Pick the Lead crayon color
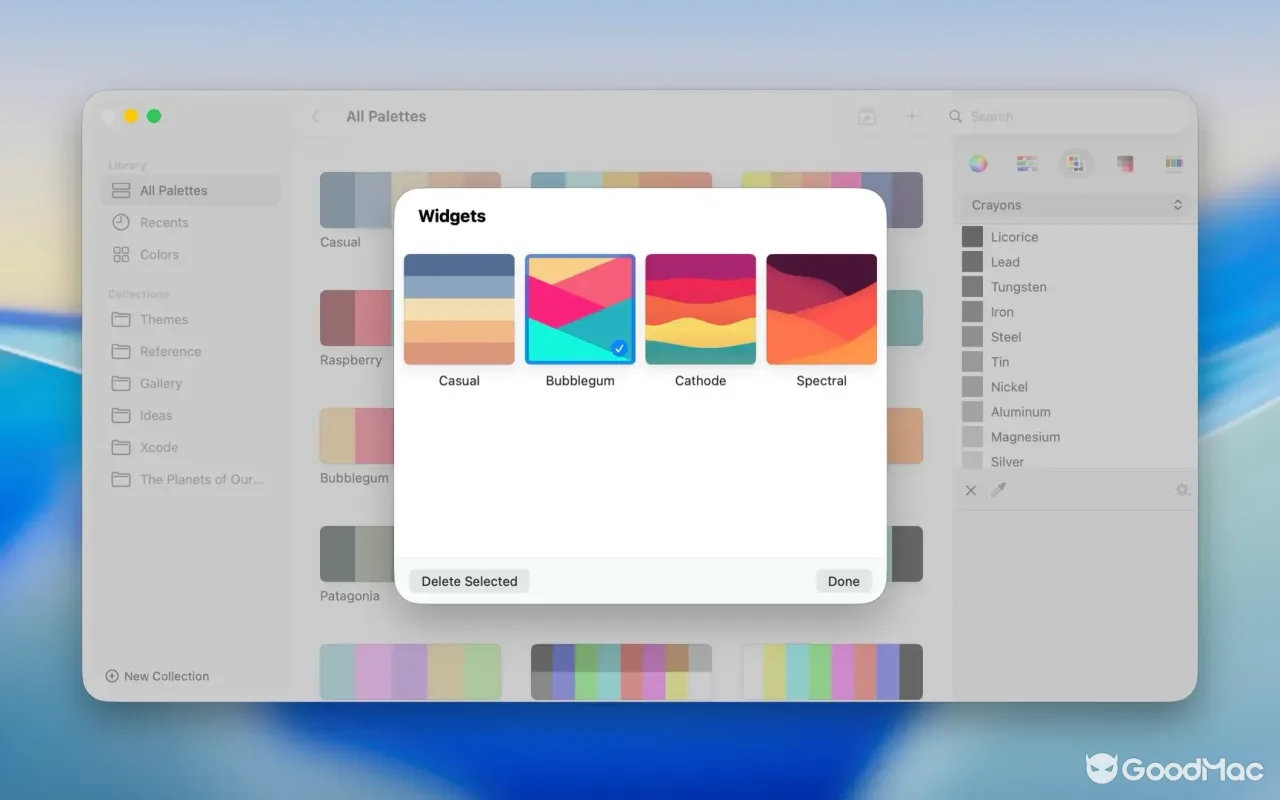This screenshot has width=1280, height=800. coord(1076,262)
